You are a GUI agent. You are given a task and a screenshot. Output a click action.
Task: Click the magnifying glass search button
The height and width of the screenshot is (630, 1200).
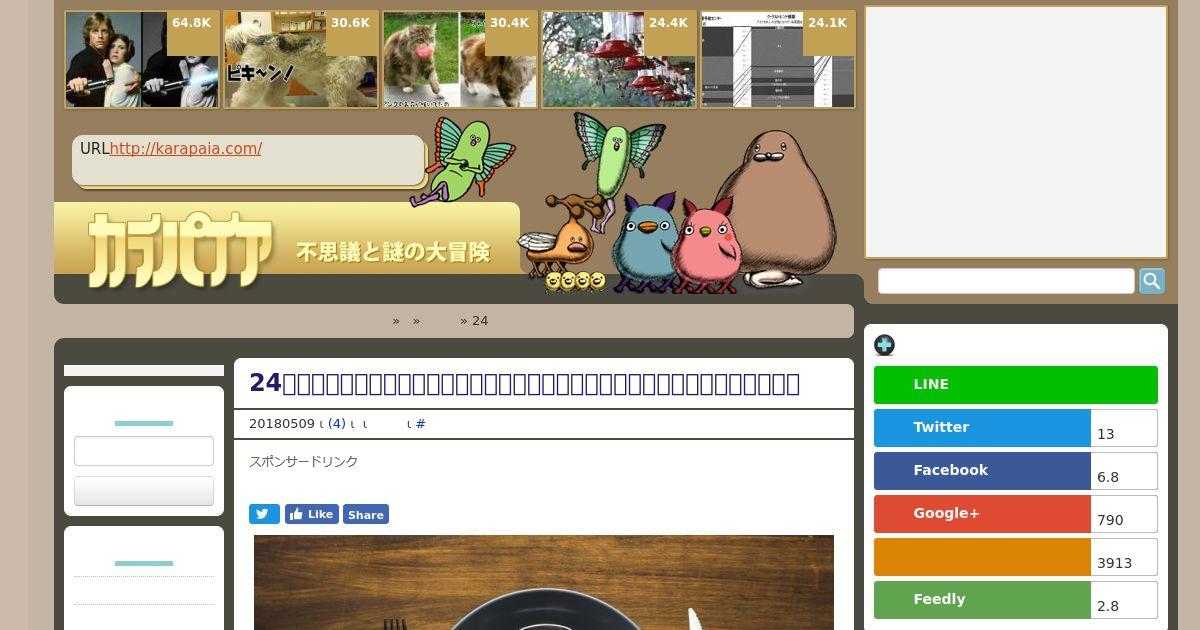tap(1152, 281)
